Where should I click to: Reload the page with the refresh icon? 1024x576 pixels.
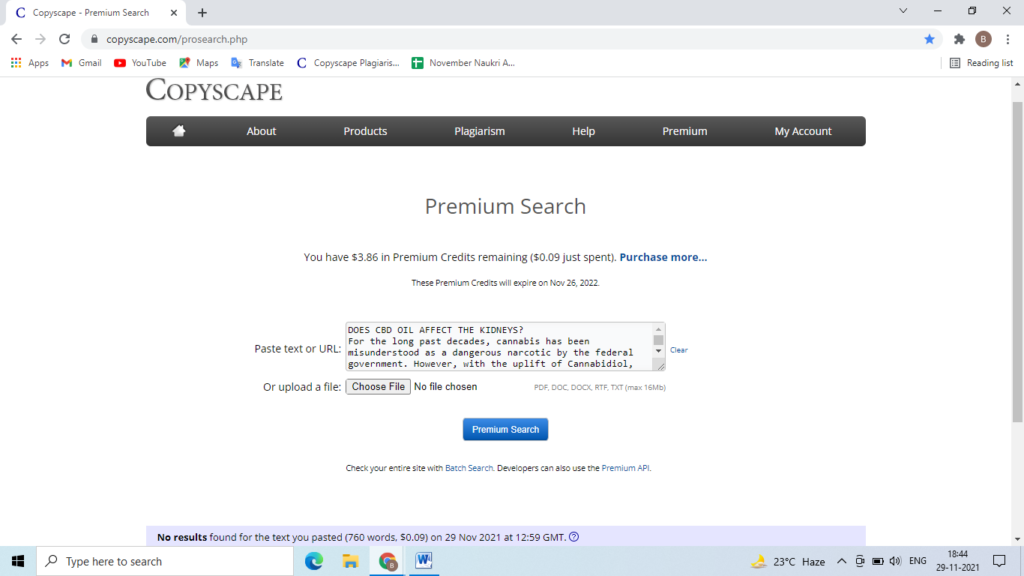tap(64, 39)
